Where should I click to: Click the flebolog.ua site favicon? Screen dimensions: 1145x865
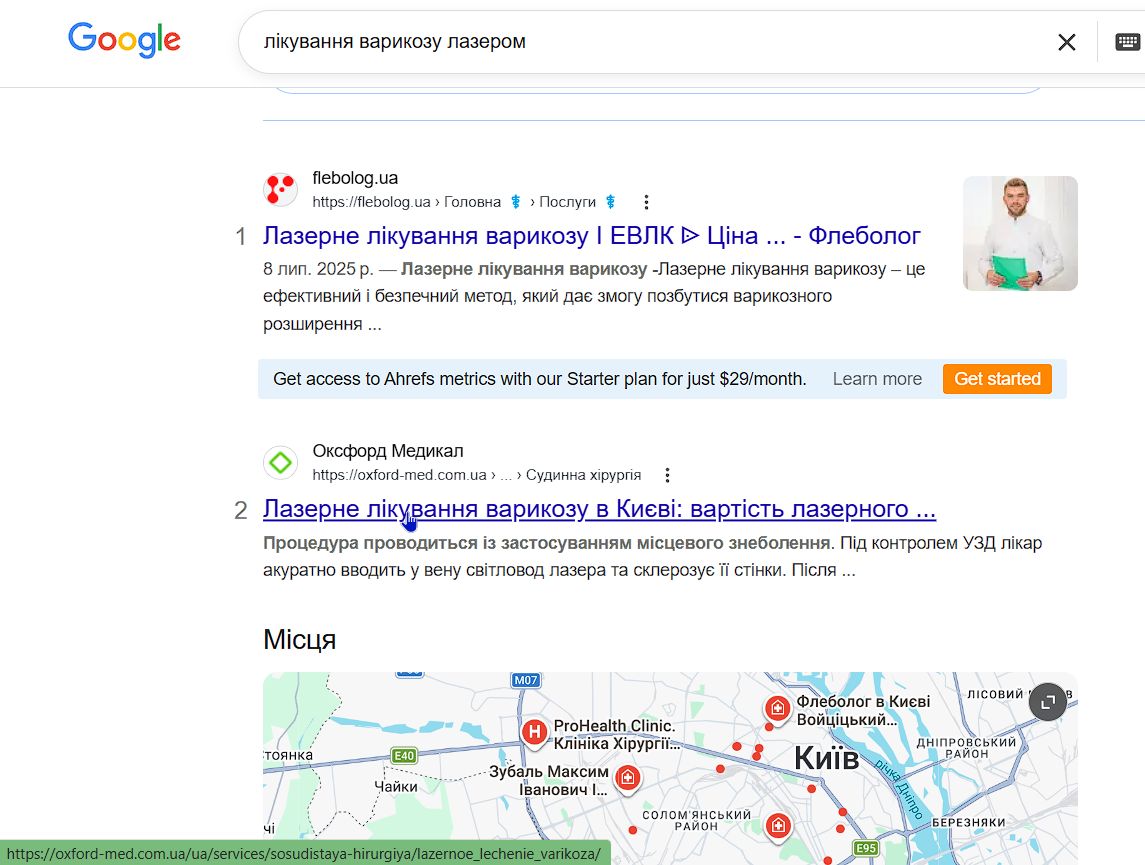tap(280, 190)
